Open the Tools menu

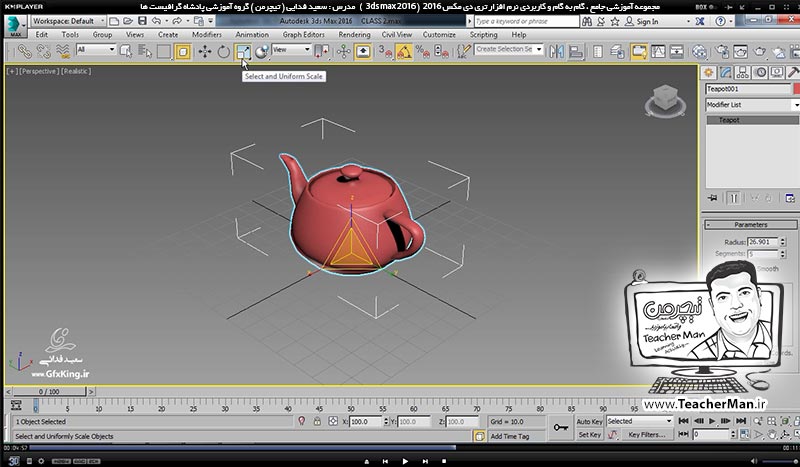coord(70,35)
